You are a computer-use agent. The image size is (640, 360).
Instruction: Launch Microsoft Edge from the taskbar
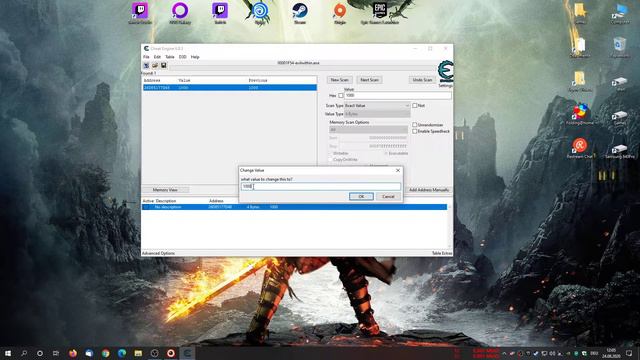point(122,353)
